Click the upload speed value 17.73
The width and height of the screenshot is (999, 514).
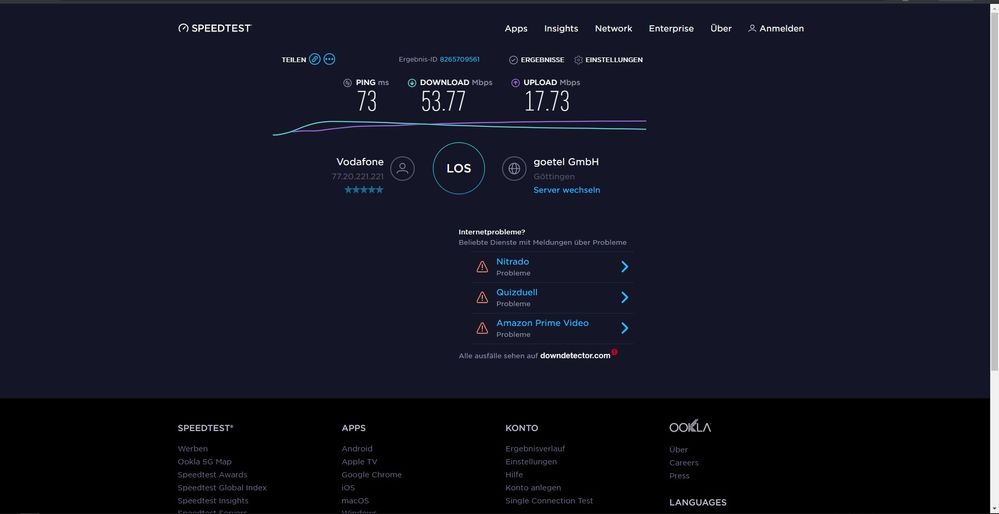pyautogui.click(x=547, y=101)
